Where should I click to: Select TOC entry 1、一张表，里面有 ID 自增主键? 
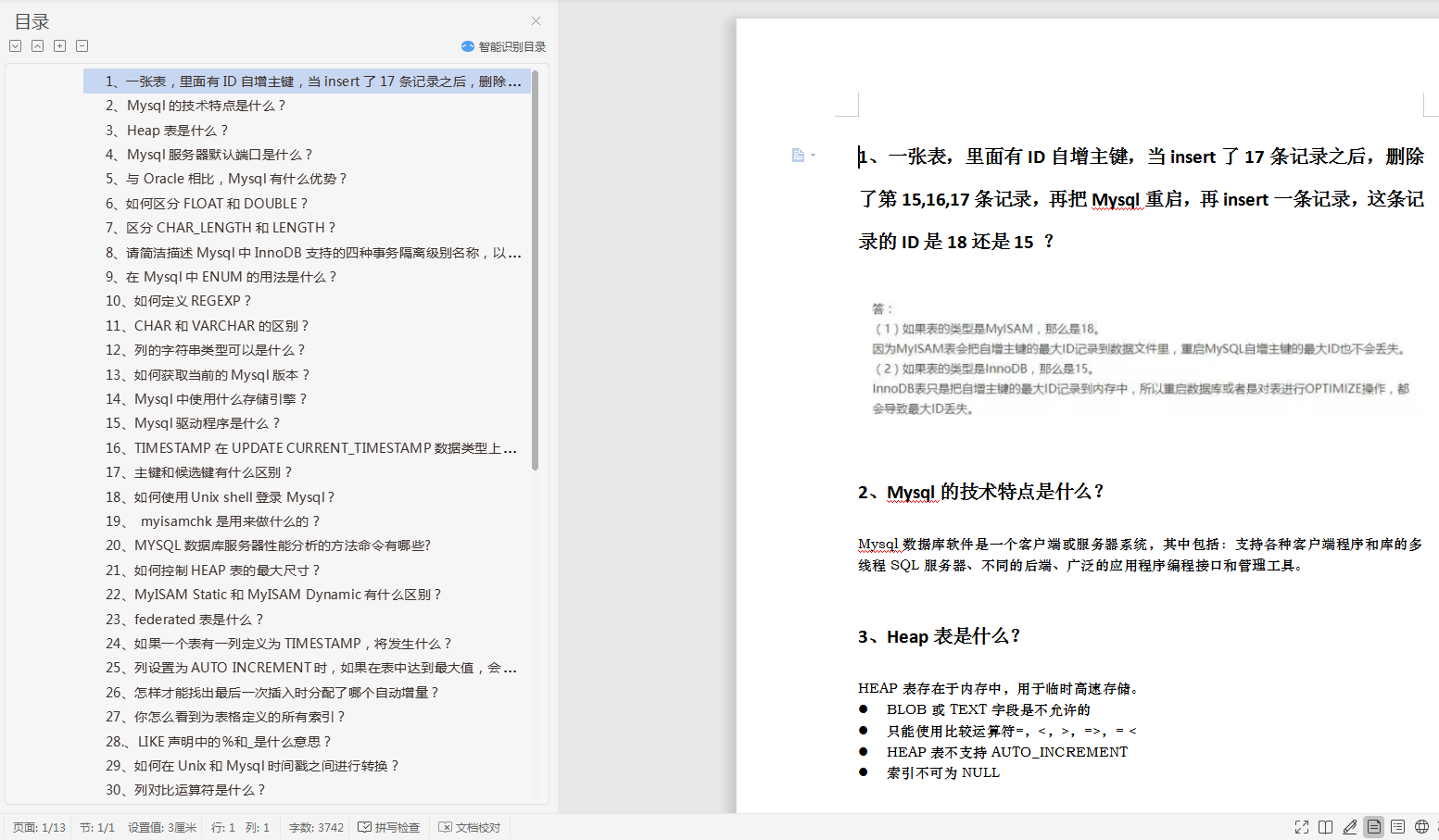click(308, 81)
